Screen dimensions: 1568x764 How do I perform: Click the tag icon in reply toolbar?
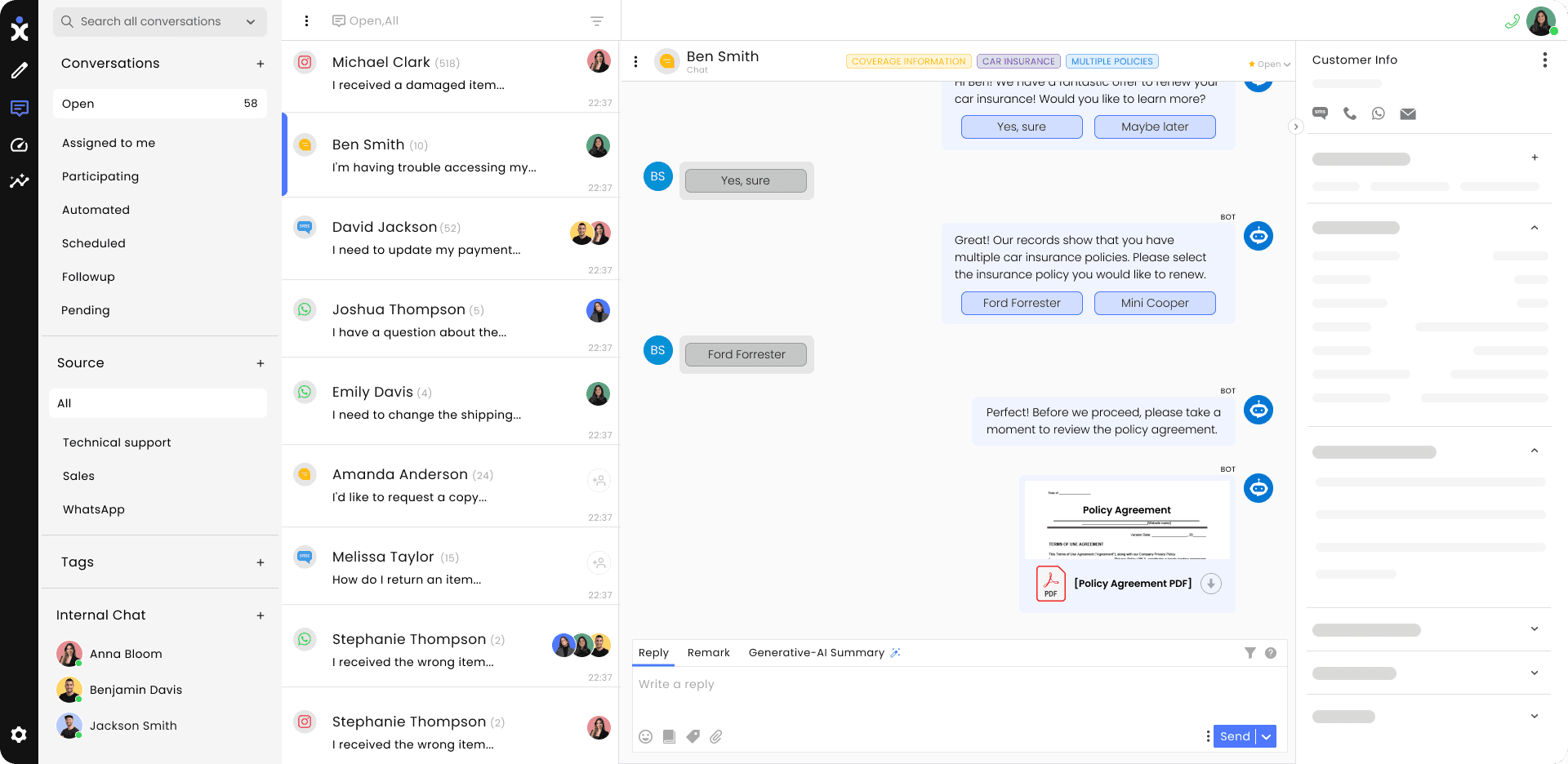click(693, 736)
